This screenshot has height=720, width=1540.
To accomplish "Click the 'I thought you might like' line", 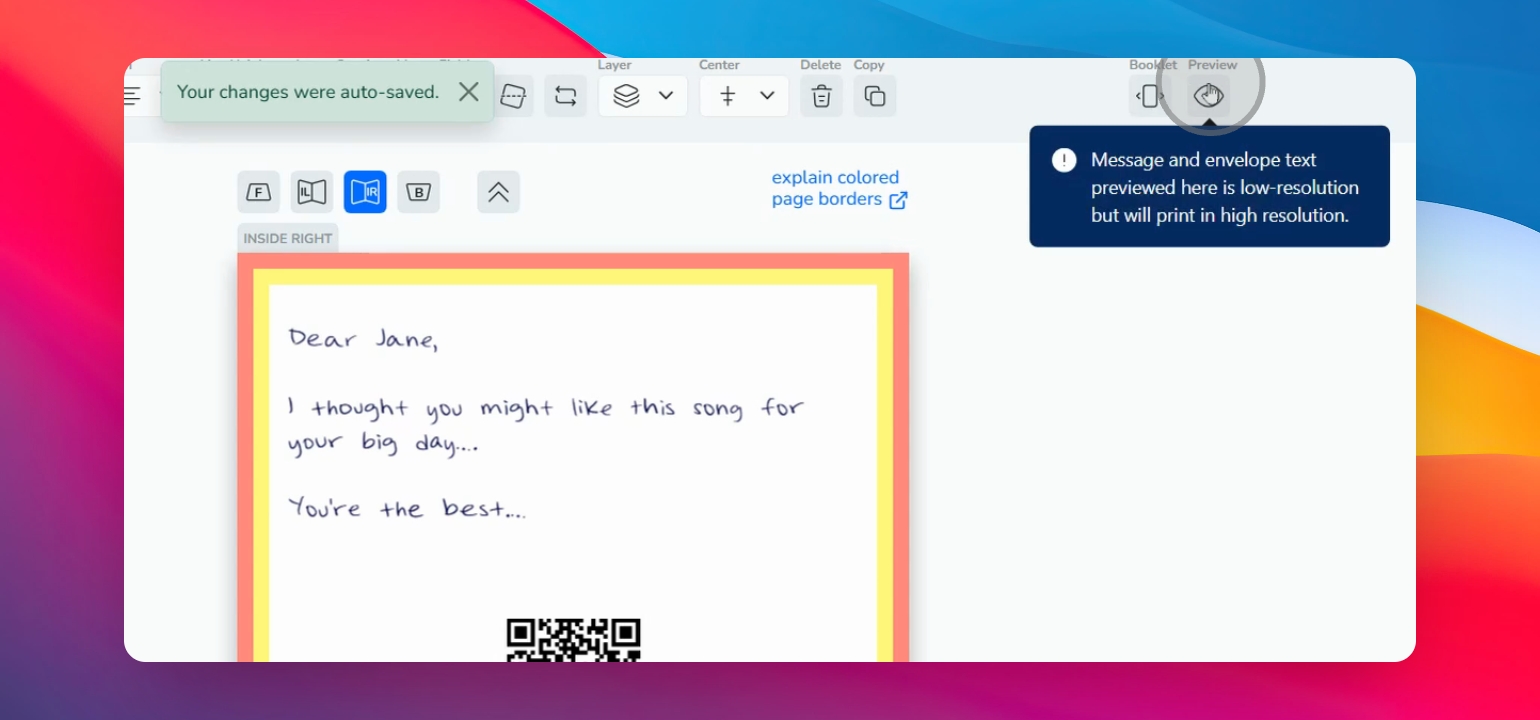I will (x=545, y=408).
